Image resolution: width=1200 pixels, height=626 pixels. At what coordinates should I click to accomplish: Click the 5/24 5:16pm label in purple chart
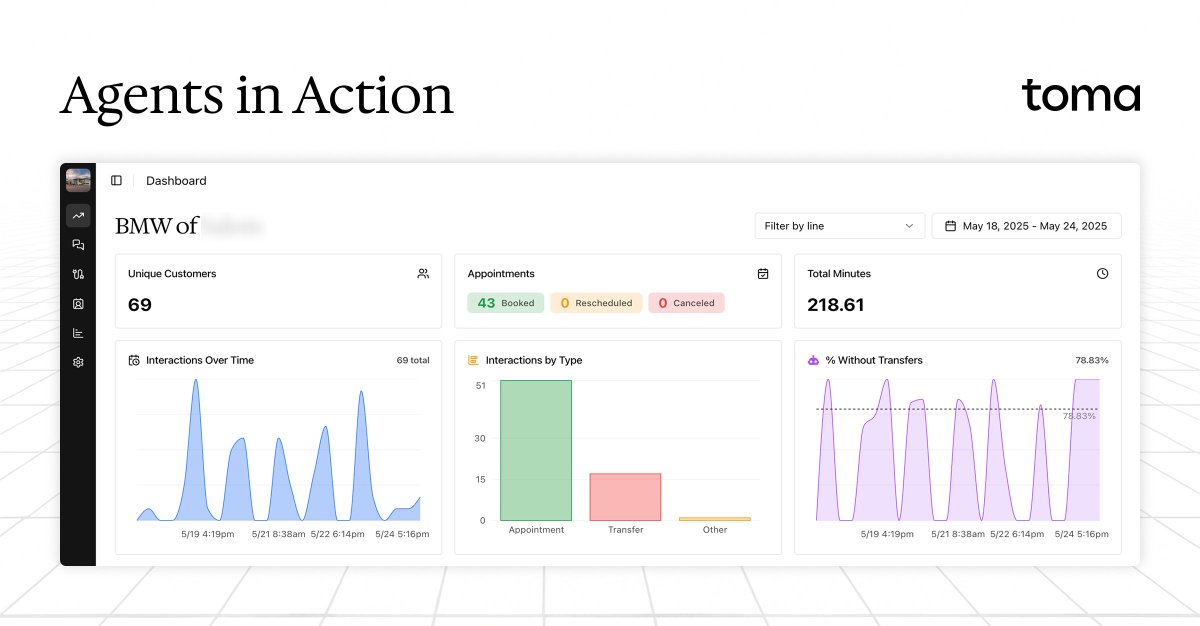(1082, 534)
